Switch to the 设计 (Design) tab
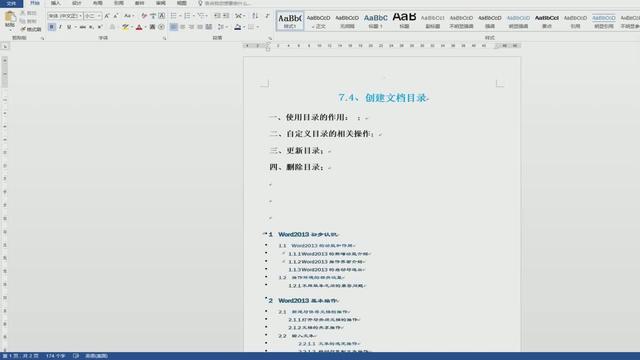 pyautogui.click(x=76, y=3)
